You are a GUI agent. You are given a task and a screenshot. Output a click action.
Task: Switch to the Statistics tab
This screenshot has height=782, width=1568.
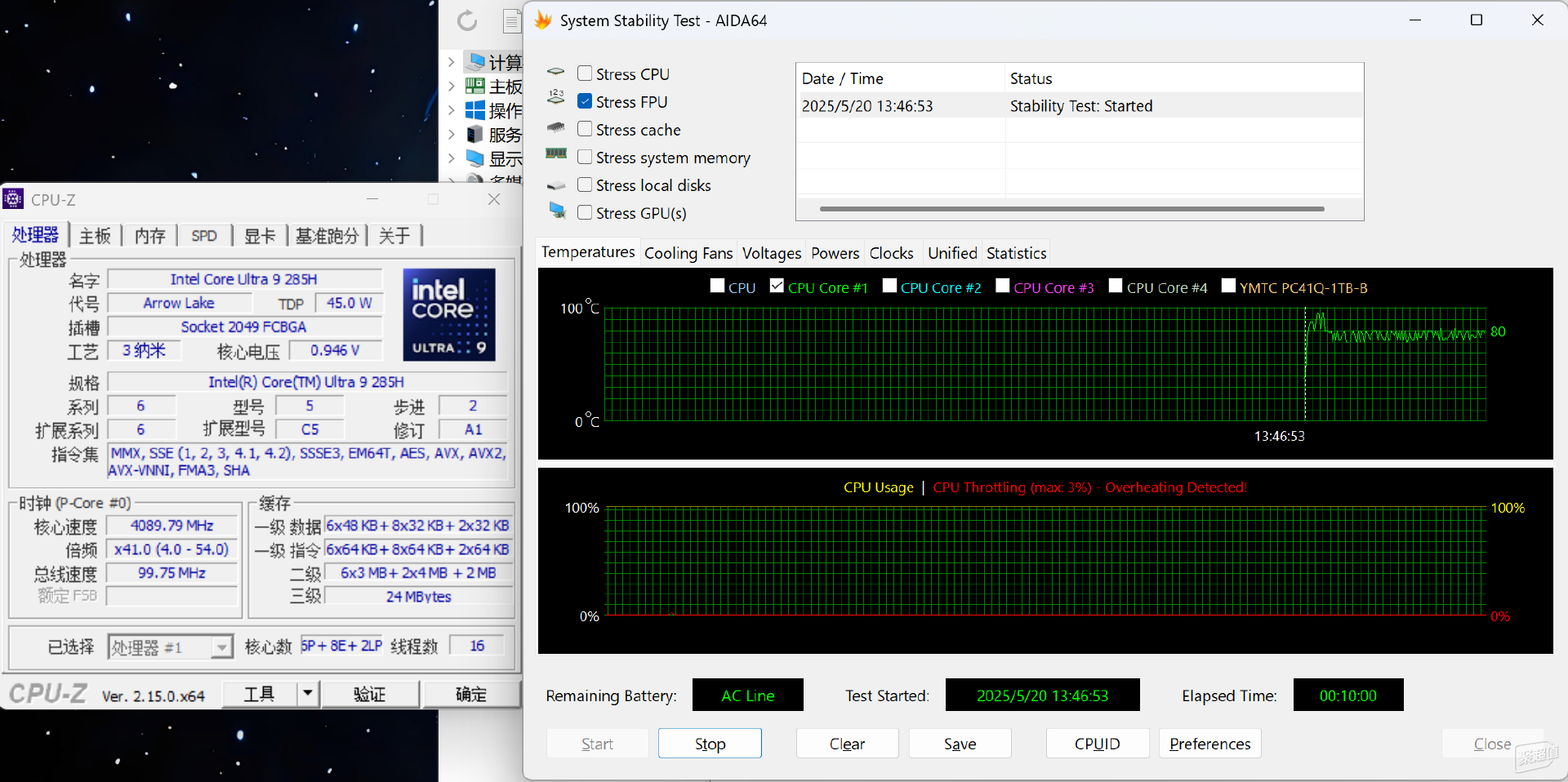[1016, 253]
